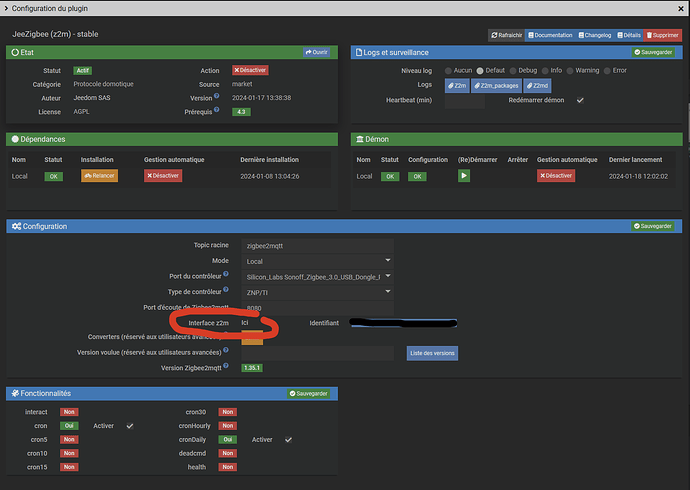Image resolution: width=690 pixels, height=490 pixels.
Task: Click the Non badge for deadcmd
Action: coord(228,453)
